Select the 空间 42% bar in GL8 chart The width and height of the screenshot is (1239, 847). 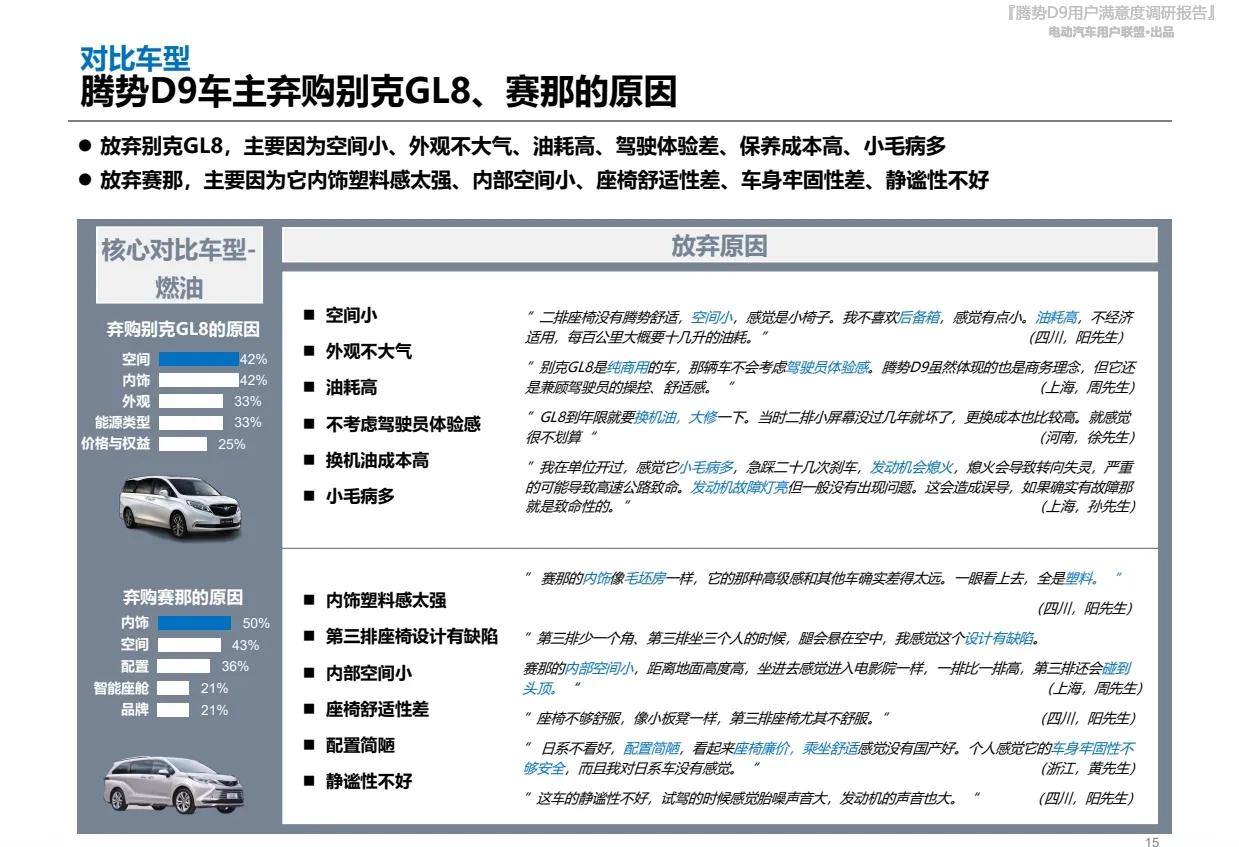198,359
